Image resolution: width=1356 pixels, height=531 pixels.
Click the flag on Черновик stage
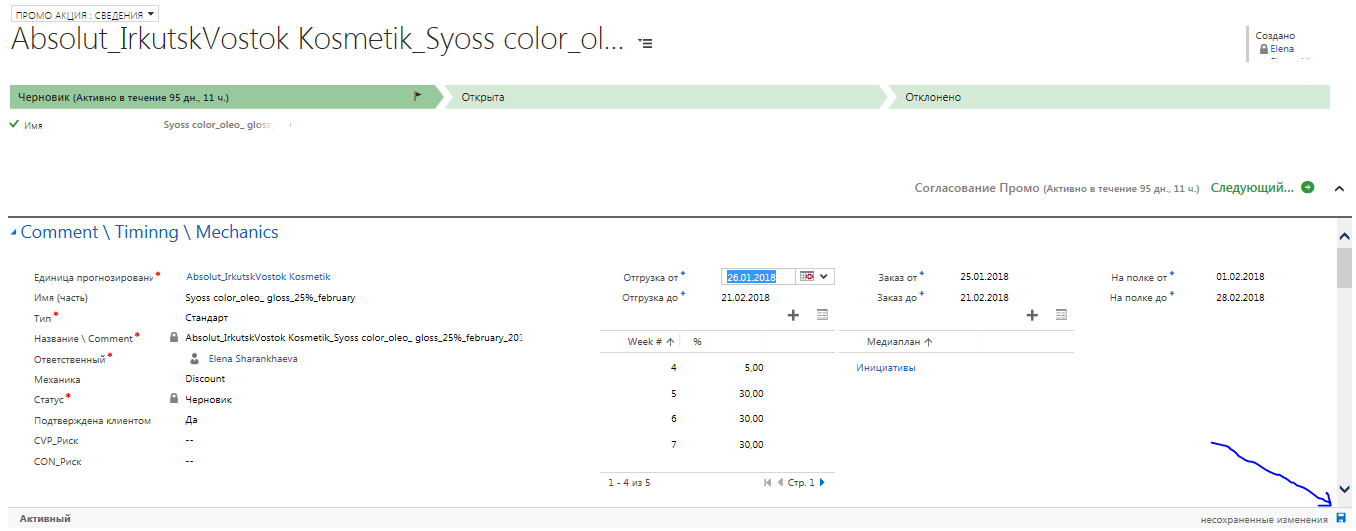coord(418,97)
